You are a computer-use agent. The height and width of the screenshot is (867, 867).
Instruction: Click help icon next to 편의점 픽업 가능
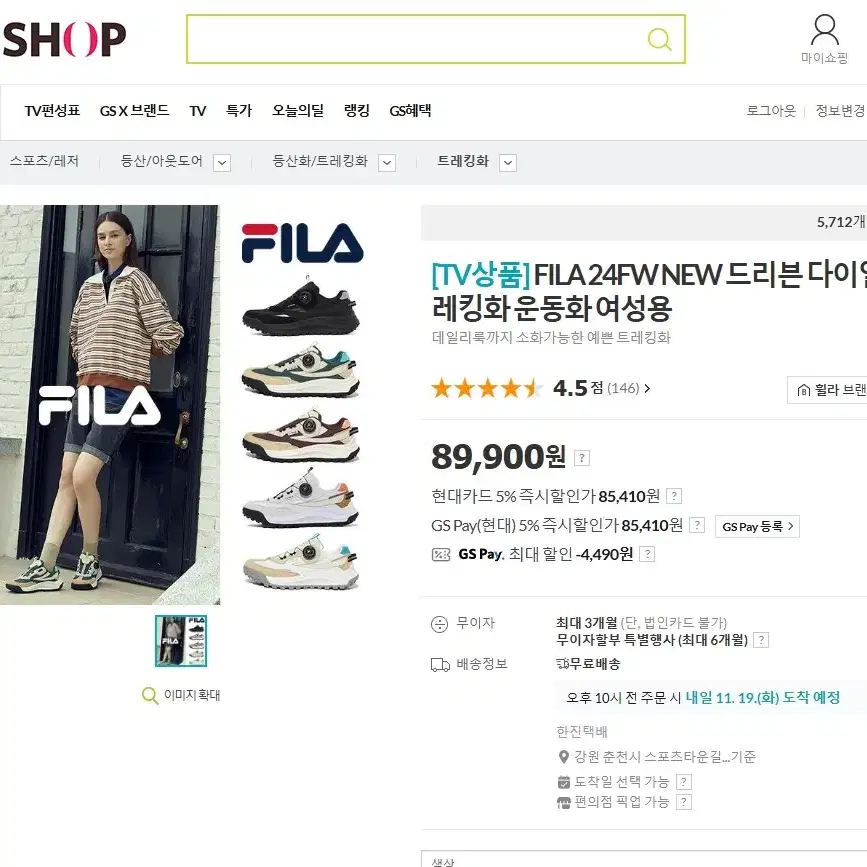tap(684, 802)
